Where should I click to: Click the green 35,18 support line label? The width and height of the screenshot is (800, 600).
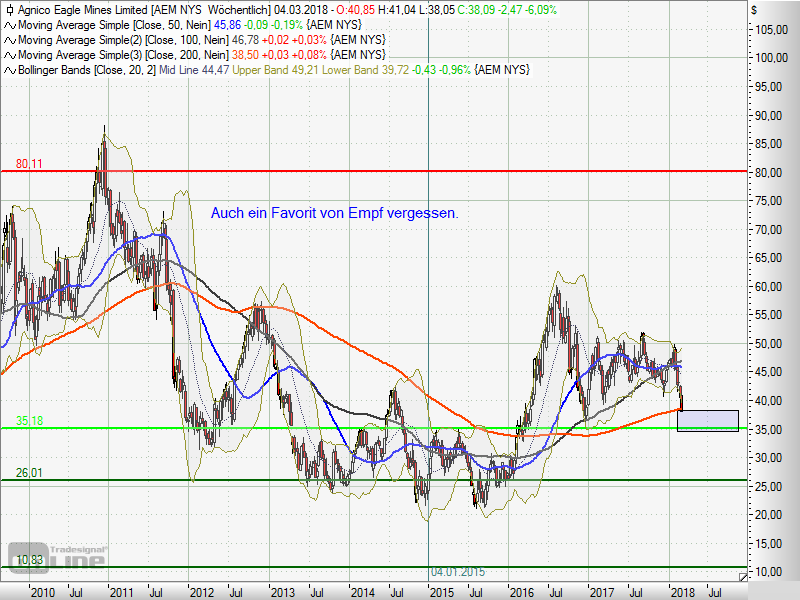click(x=28, y=421)
